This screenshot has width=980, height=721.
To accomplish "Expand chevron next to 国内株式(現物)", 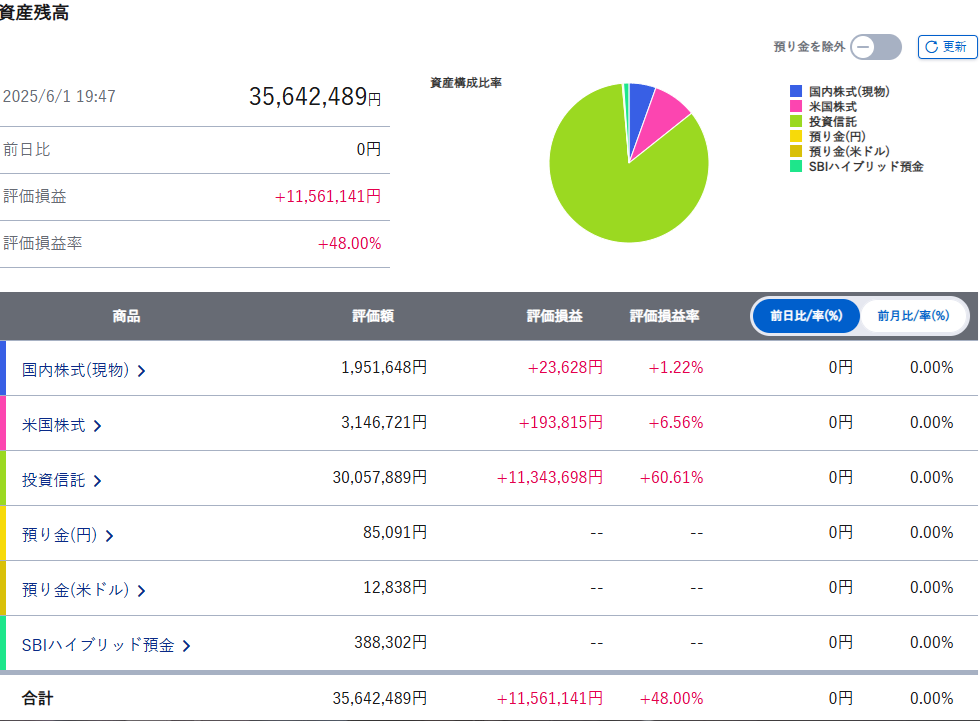I will click(x=141, y=371).
